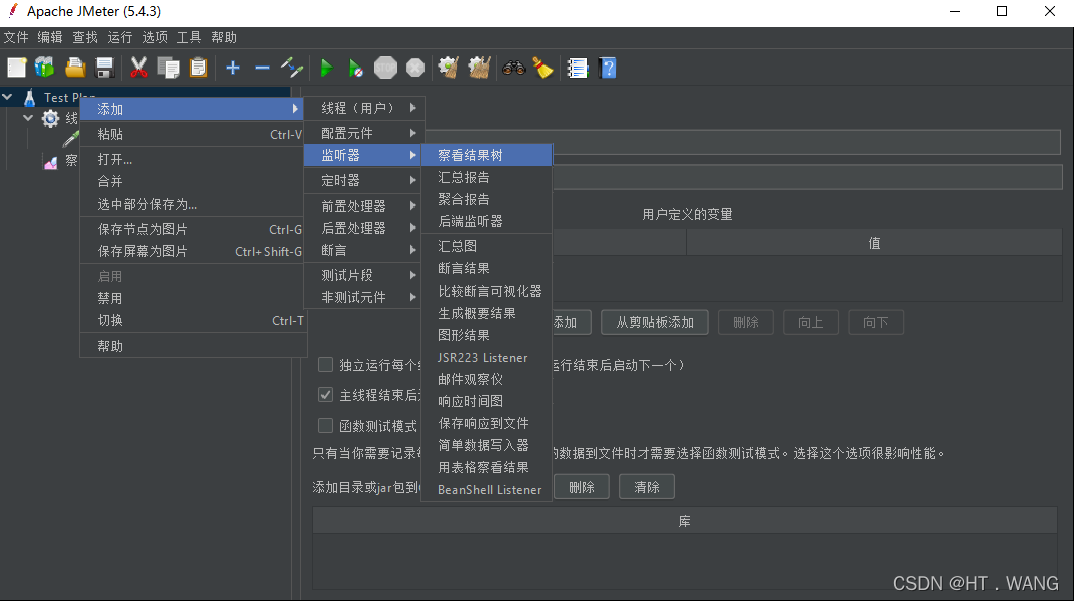1074x601 pixels.
Task: Click the Open file folder icon
Action: tap(75, 68)
